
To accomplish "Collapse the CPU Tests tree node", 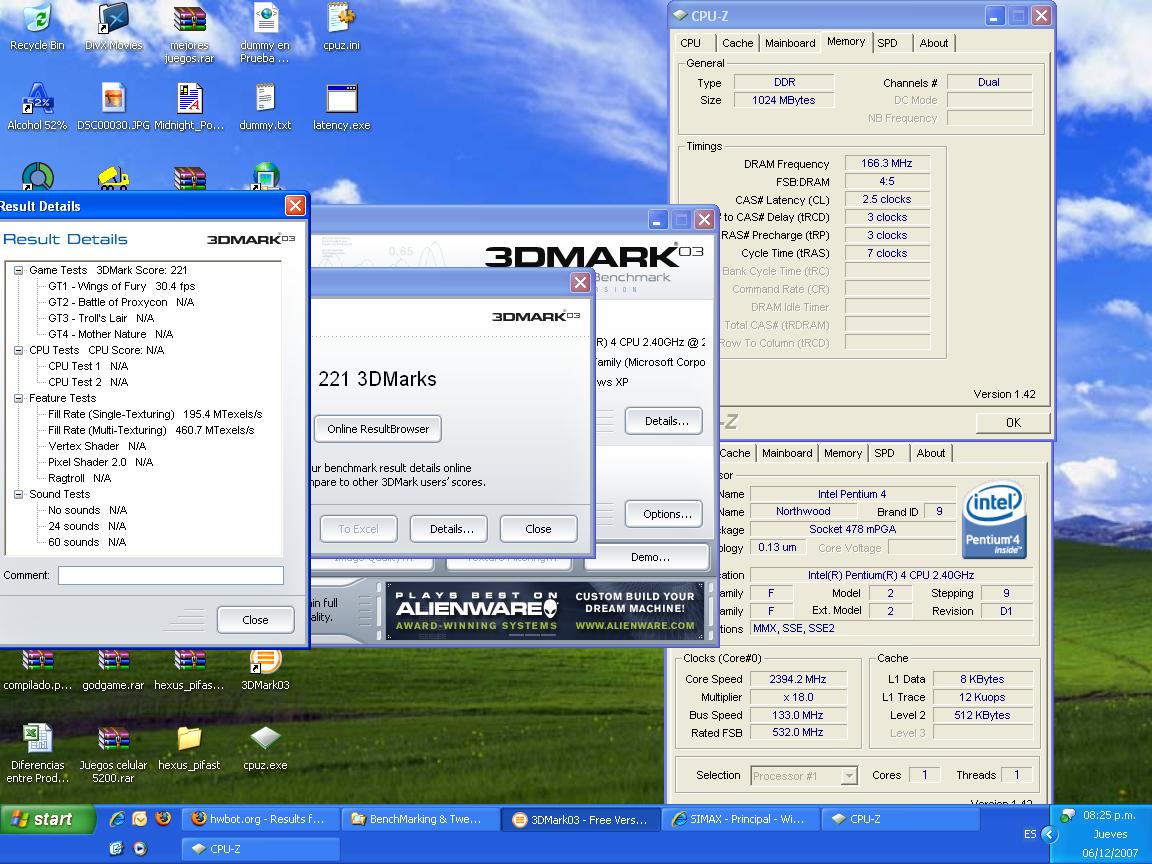I will tap(18, 350).
